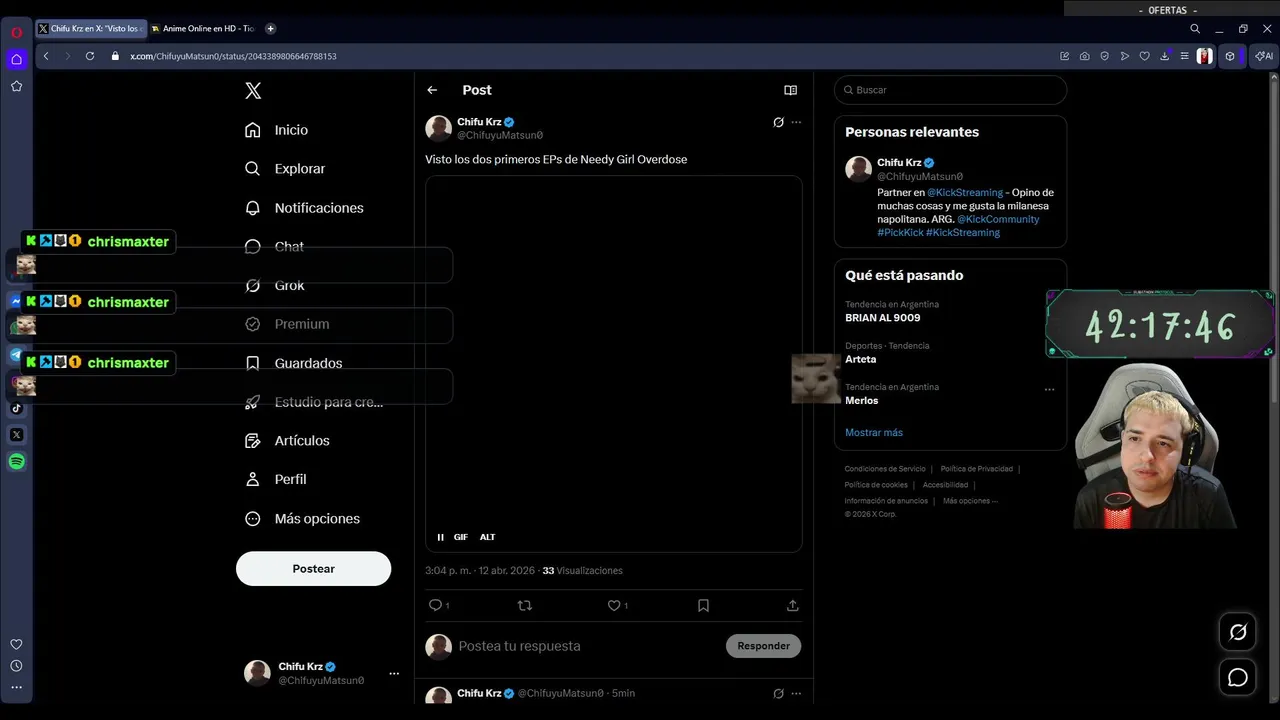Open the toolbar snapshot camera icon

click(x=1085, y=56)
